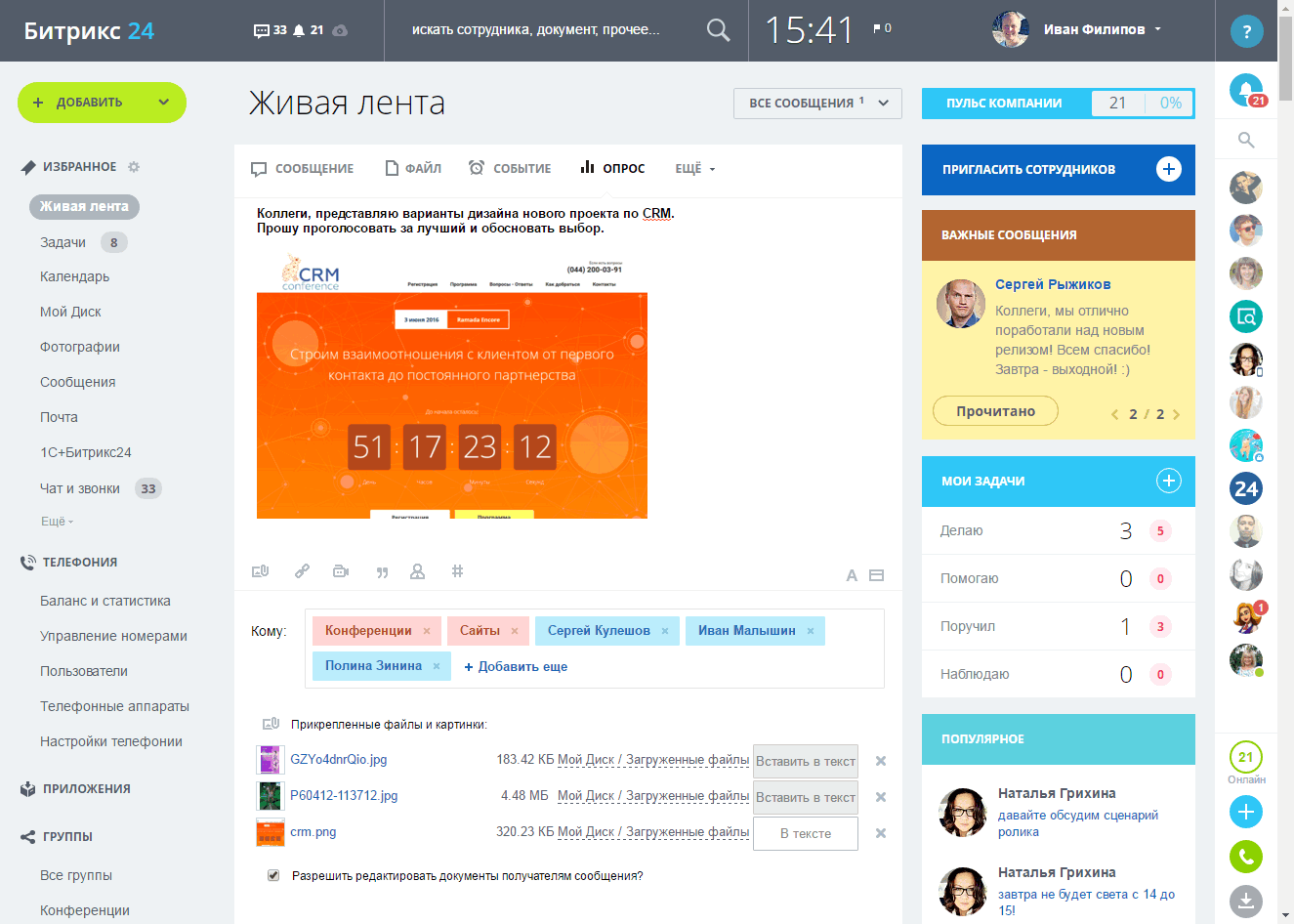Viewport: 1294px width, 924px height.
Task: Remove Сергей Кулешов from recipients
Action: pos(665,631)
